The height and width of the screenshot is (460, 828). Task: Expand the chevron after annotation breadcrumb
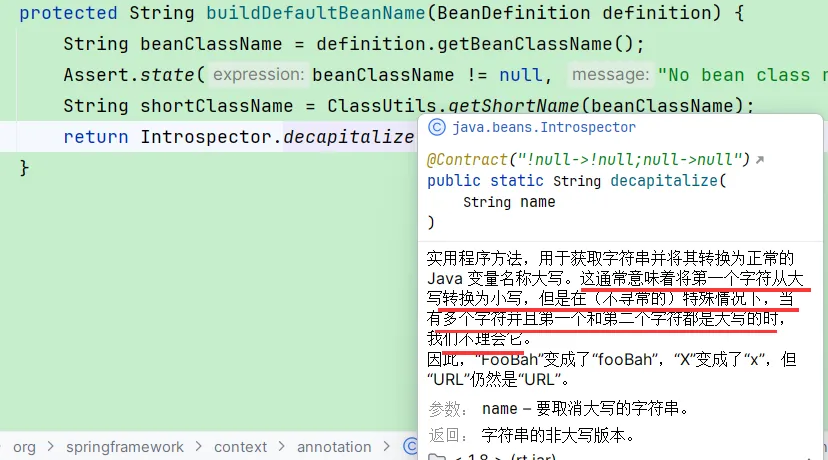(x=387, y=447)
